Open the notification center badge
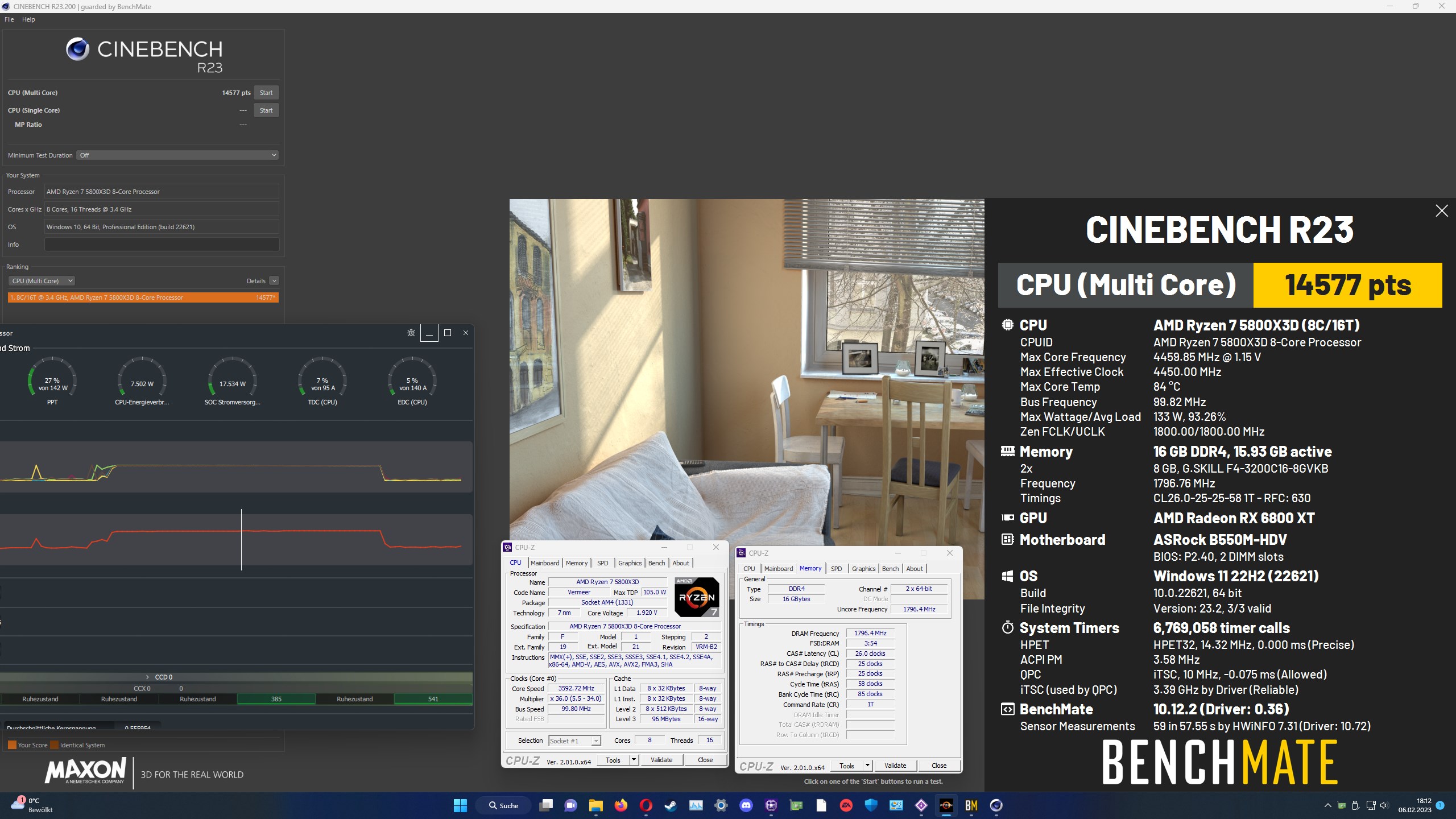The width and height of the screenshot is (1456, 819). (1440, 805)
